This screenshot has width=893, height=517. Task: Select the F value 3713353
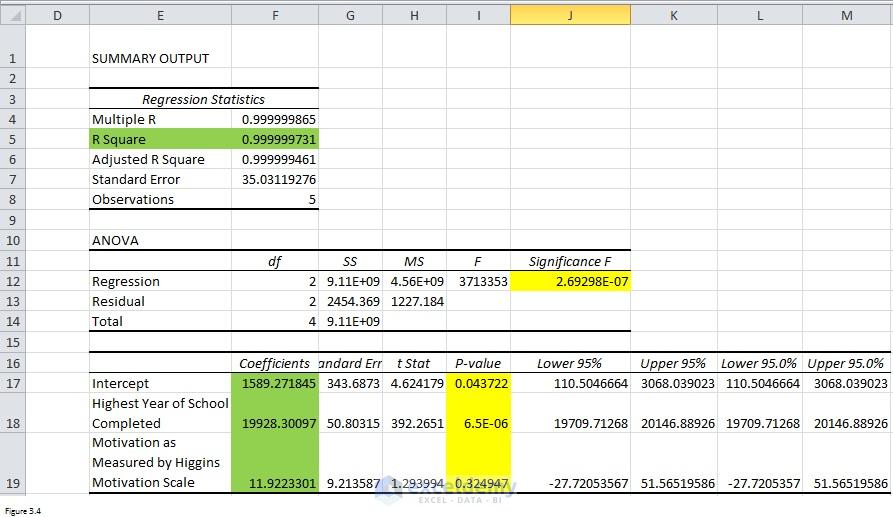[478, 281]
